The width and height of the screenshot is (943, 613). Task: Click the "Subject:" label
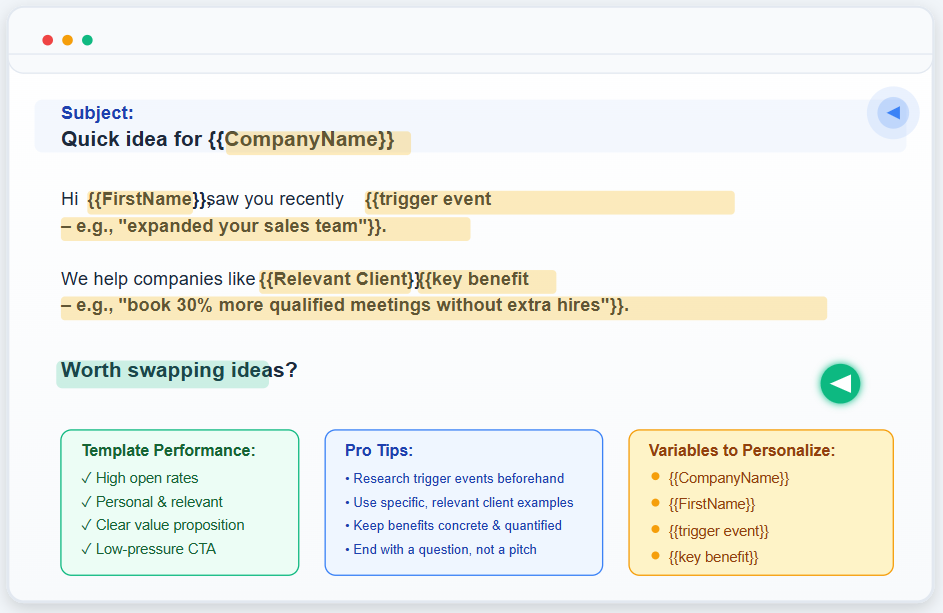pos(97,112)
